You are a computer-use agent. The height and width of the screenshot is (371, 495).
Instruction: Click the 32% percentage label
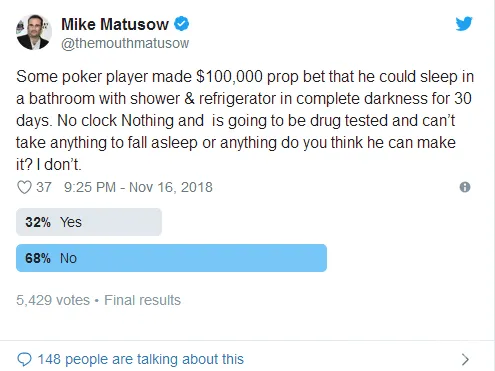coord(38,222)
